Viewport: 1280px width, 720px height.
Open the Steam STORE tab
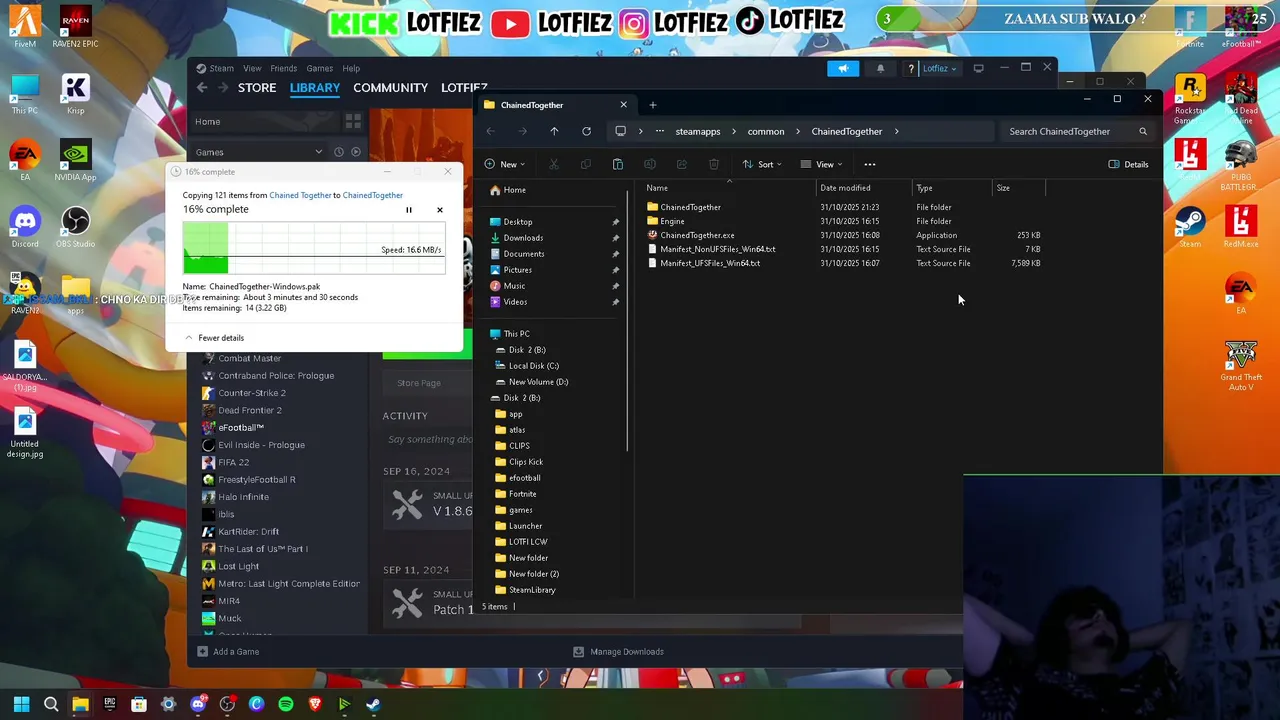point(257,88)
